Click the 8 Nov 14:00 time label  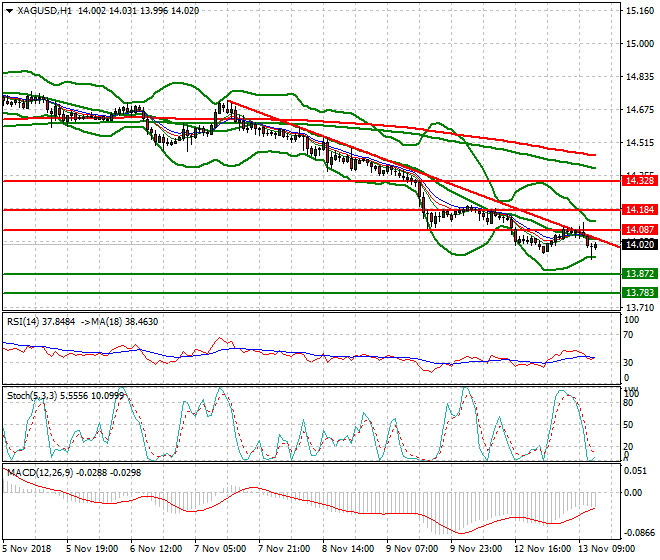click(348, 549)
